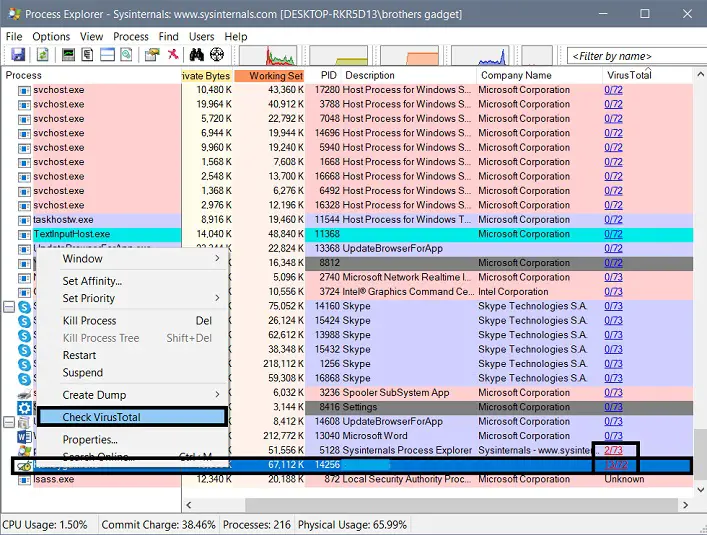This screenshot has width=707, height=535.
Task: Click the Filter by name input field
Action: point(637,56)
